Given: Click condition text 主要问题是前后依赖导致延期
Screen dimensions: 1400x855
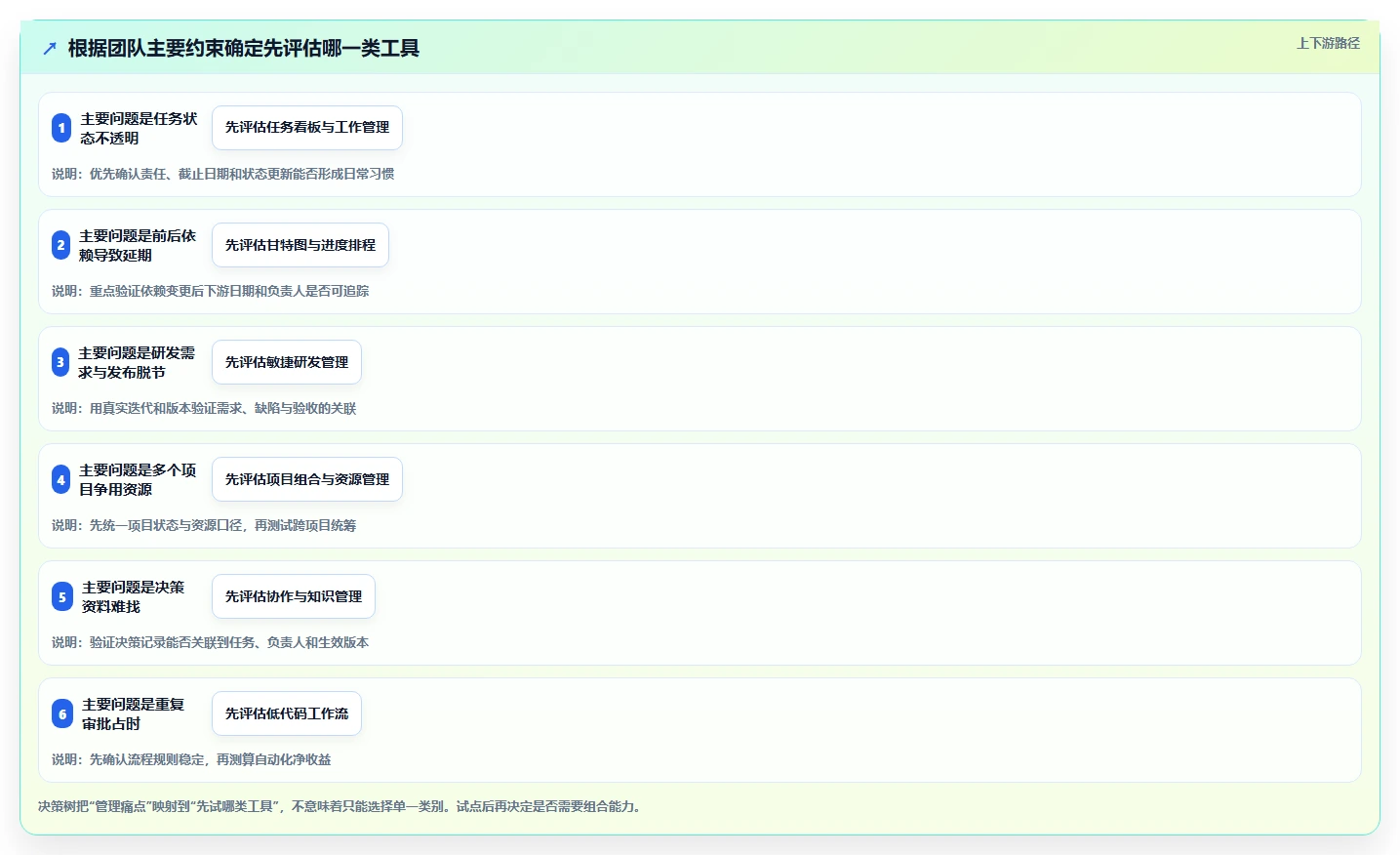Looking at the screenshot, I should pyautogui.click(x=138, y=245).
